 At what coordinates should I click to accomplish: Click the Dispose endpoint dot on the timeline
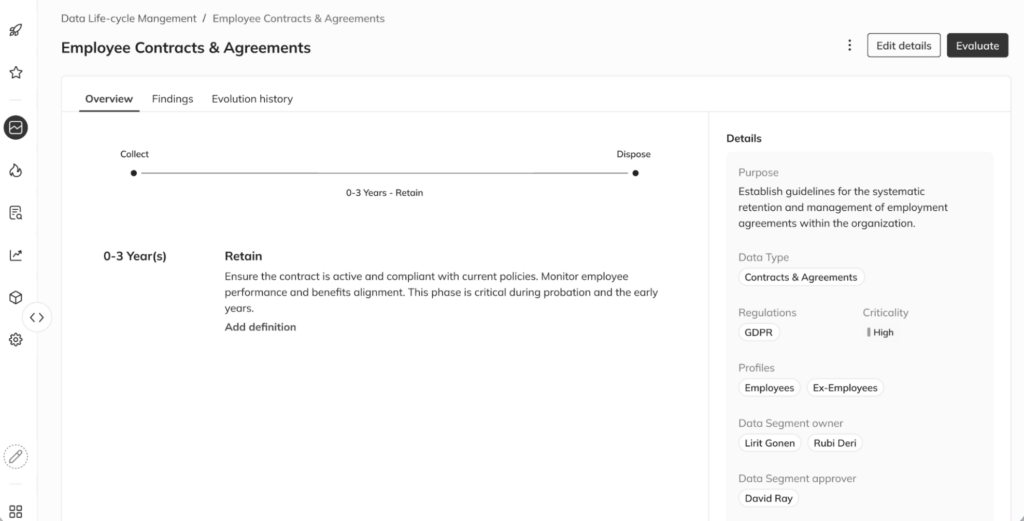(635, 173)
